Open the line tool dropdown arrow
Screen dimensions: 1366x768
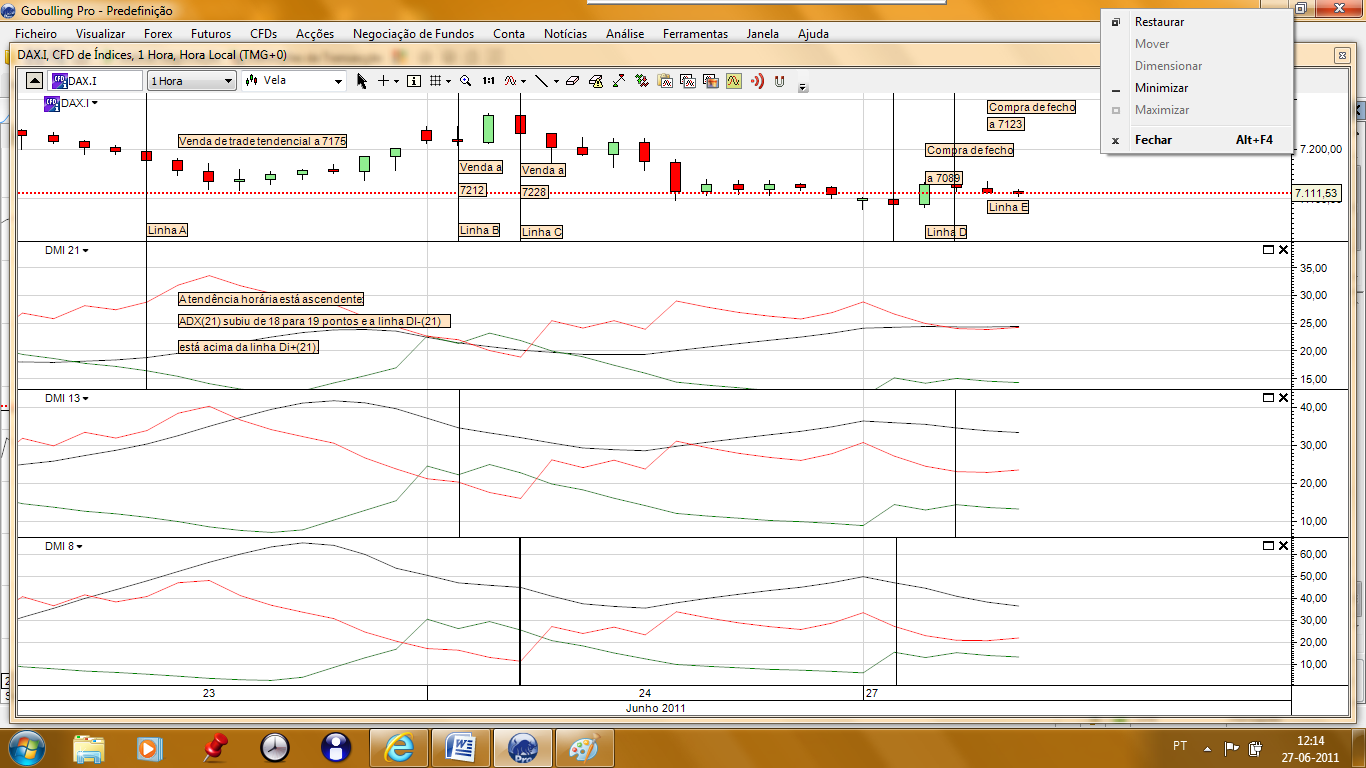pyautogui.click(x=555, y=81)
